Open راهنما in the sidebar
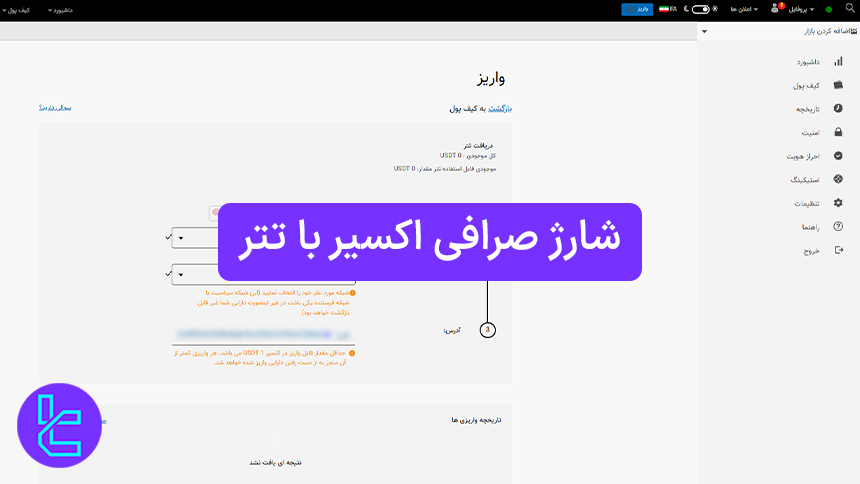The width and height of the screenshot is (860, 484). [811, 227]
